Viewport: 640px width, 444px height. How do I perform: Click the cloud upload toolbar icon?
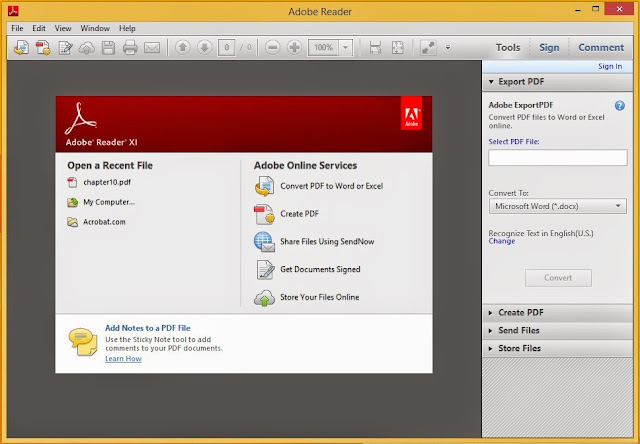click(87, 48)
